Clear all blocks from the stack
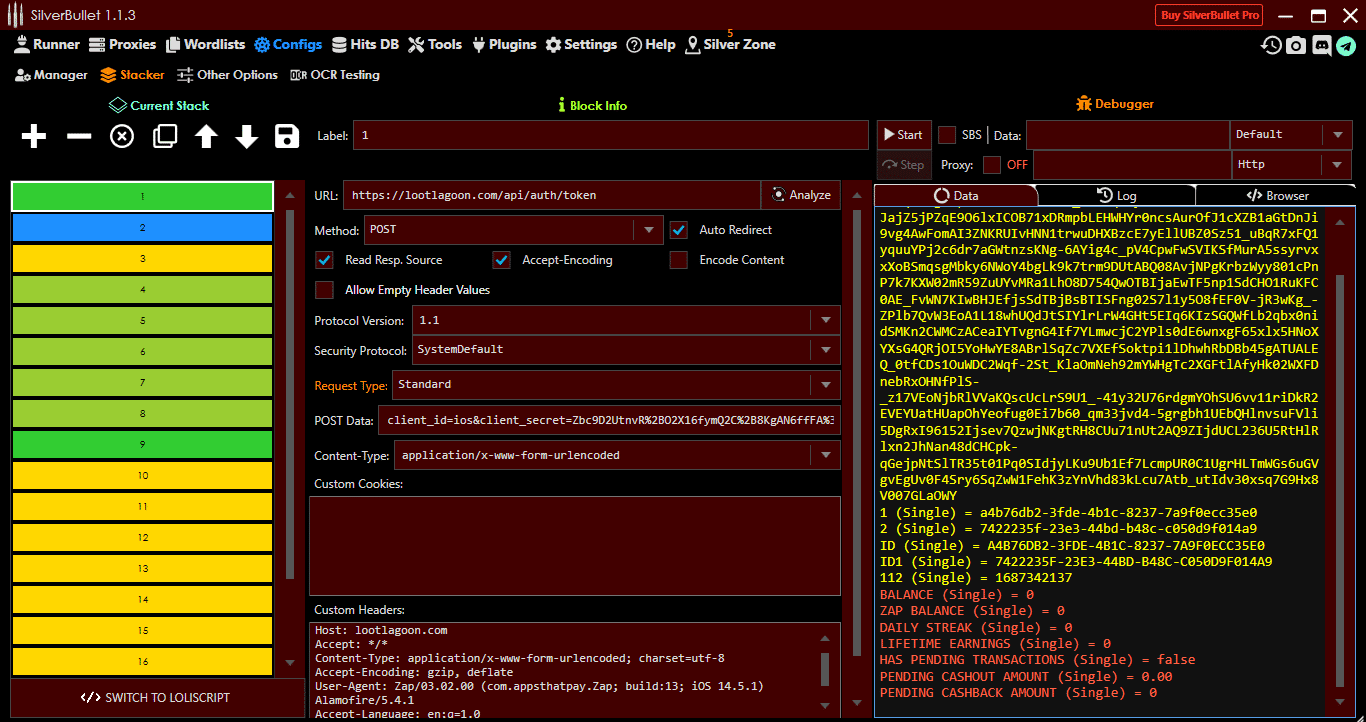Image resolution: width=1366 pixels, height=722 pixels. coord(121,136)
